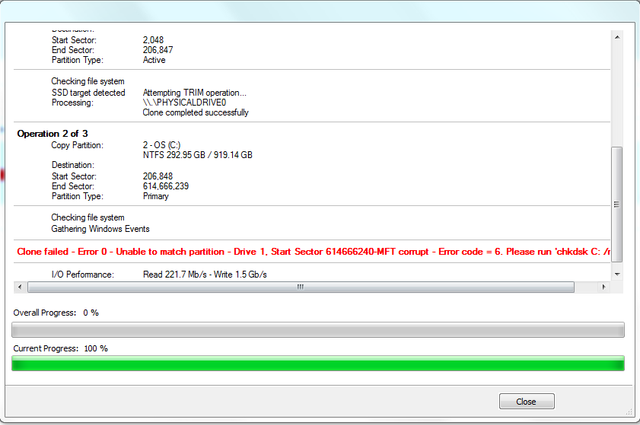Click the 'I/O Performance:' label

click(x=83, y=274)
